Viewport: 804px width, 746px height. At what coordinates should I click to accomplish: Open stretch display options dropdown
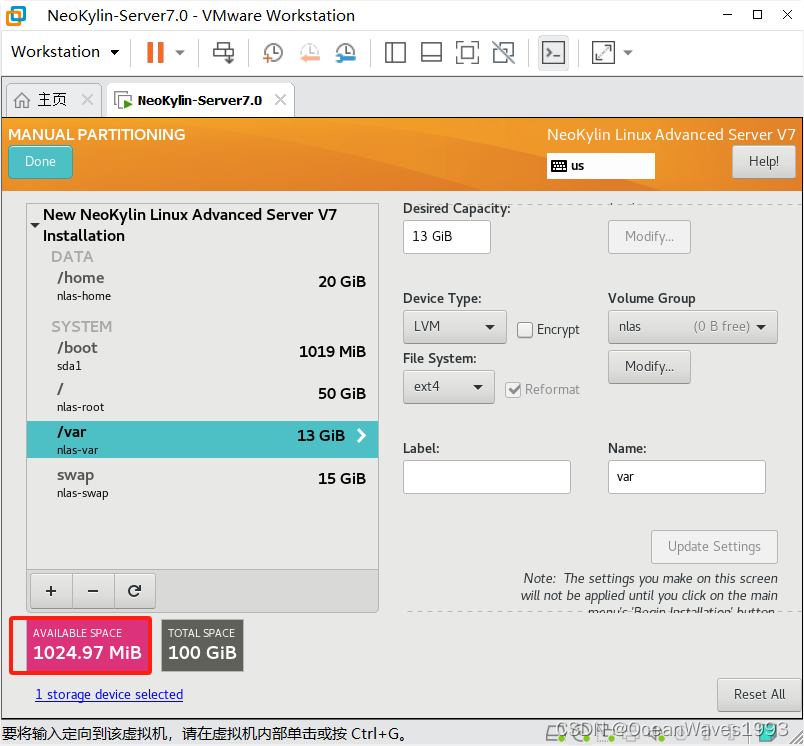click(x=628, y=52)
